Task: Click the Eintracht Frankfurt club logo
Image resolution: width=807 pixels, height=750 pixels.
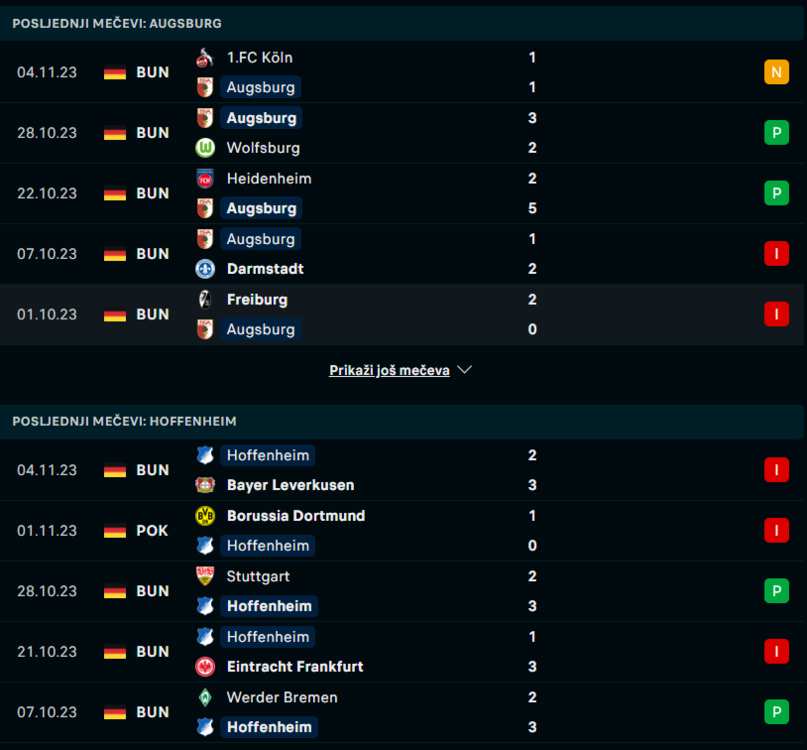Action: [x=205, y=667]
